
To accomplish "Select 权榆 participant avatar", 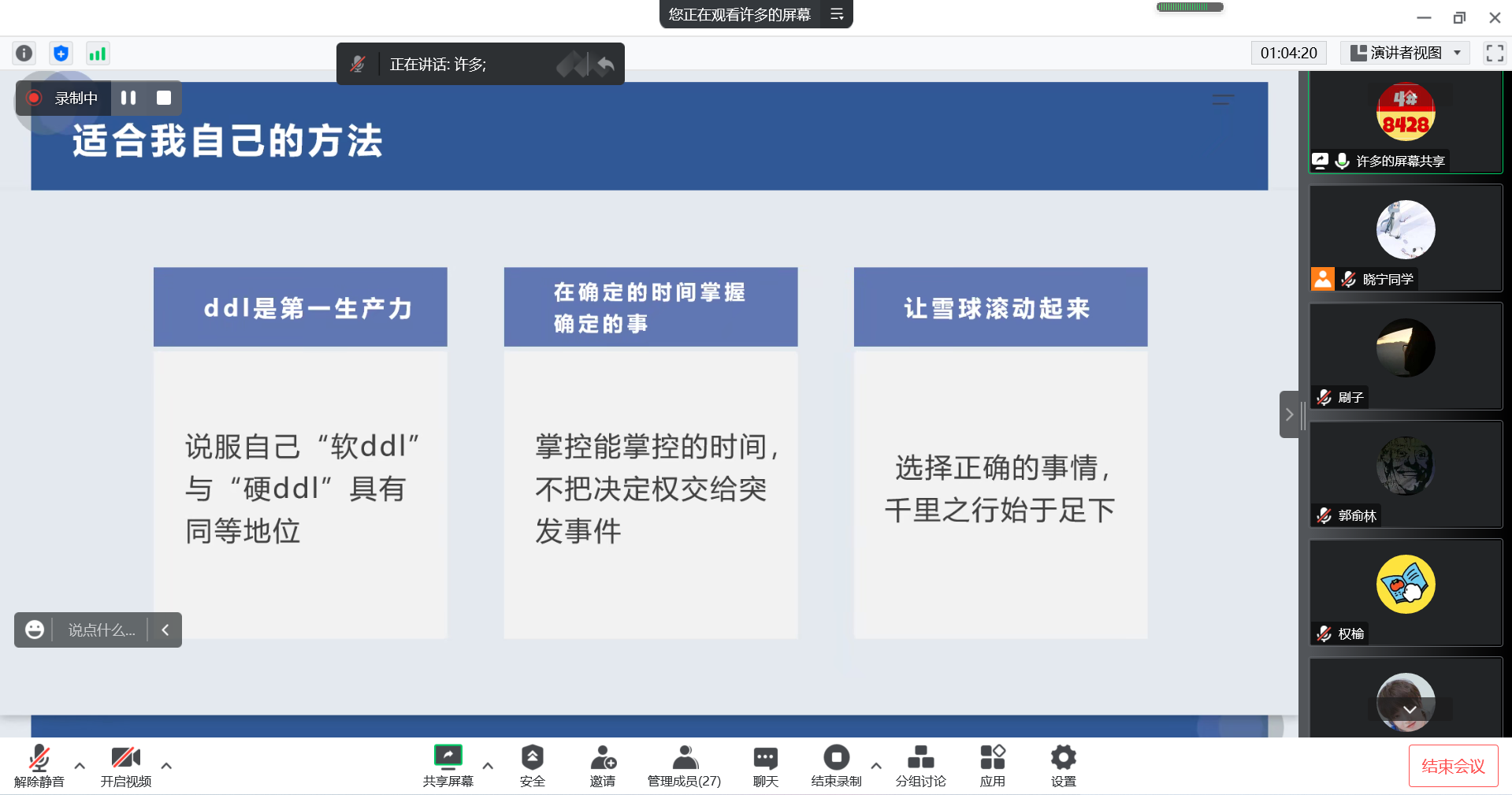I will click(x=1406, y=584).
